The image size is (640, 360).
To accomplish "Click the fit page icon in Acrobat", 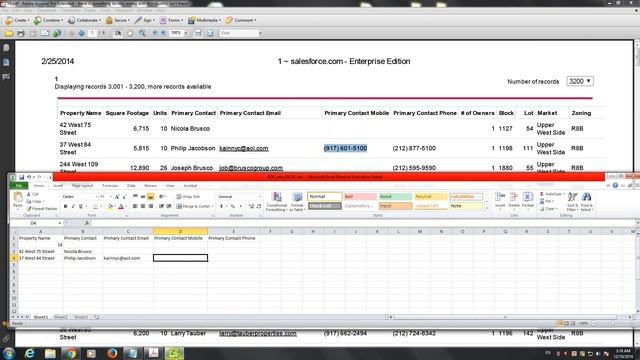I will [210, 33].
